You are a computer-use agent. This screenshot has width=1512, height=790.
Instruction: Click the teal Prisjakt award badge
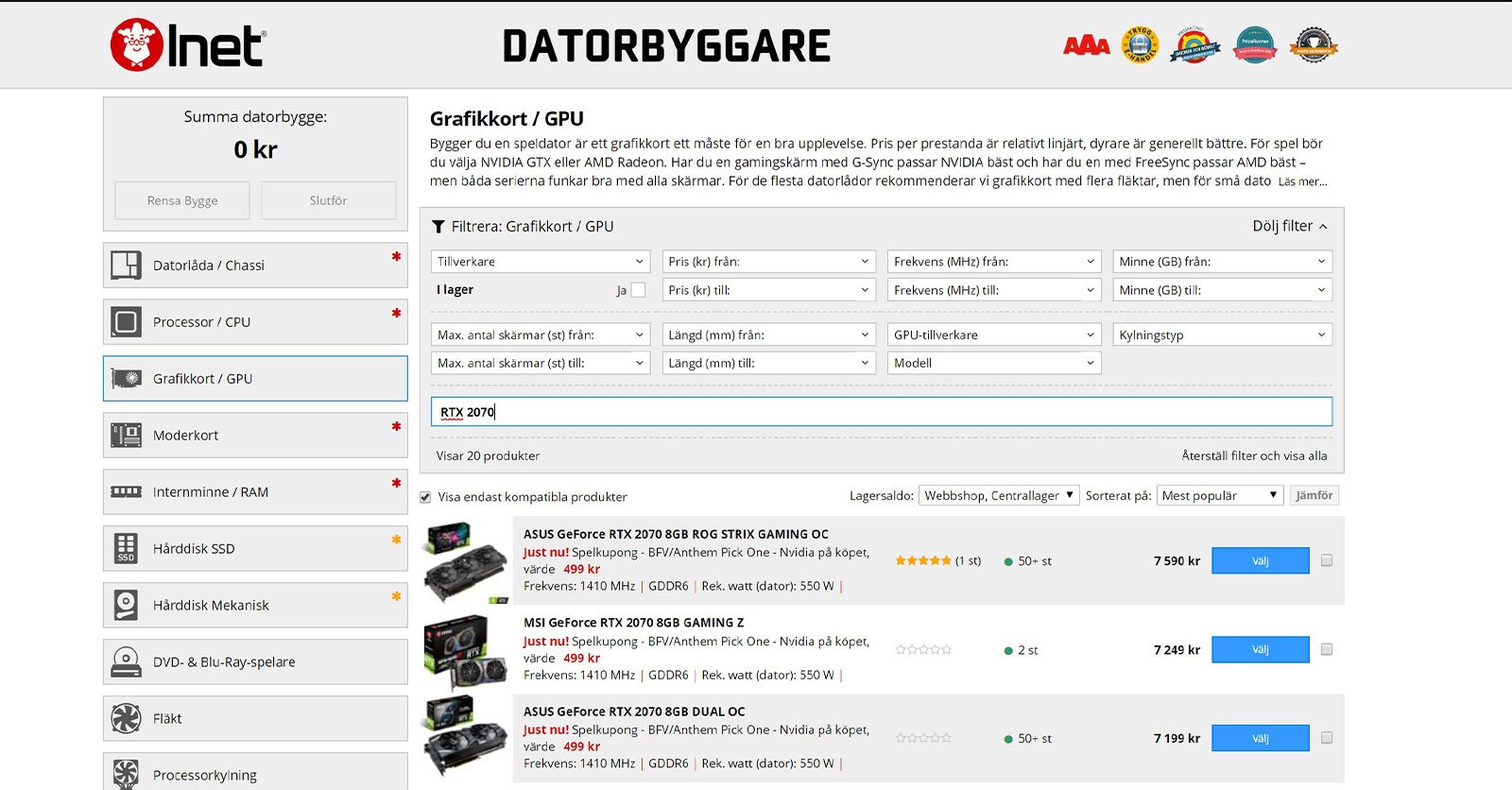click(x=1255, y=45)
